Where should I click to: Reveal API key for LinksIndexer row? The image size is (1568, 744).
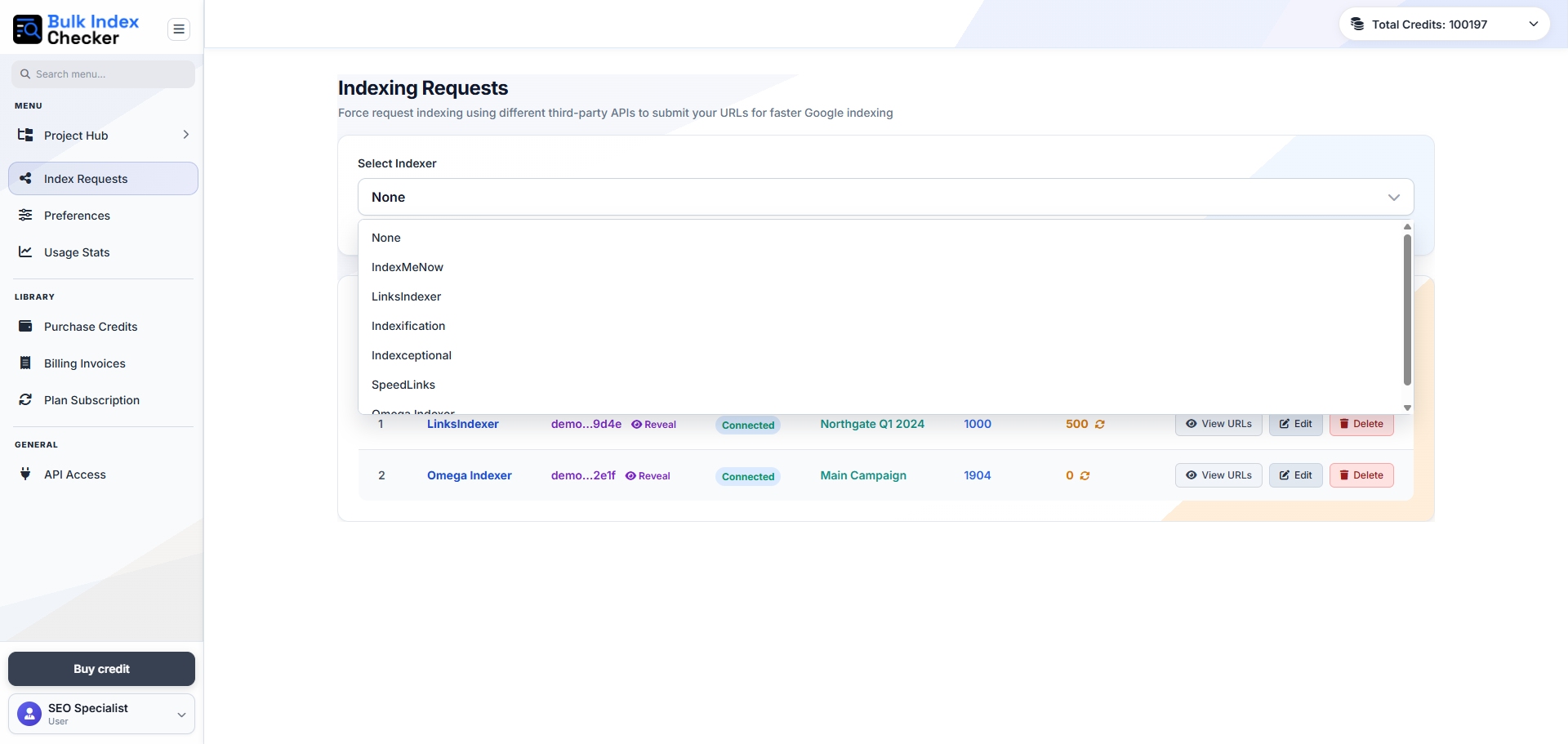point(654,425)
